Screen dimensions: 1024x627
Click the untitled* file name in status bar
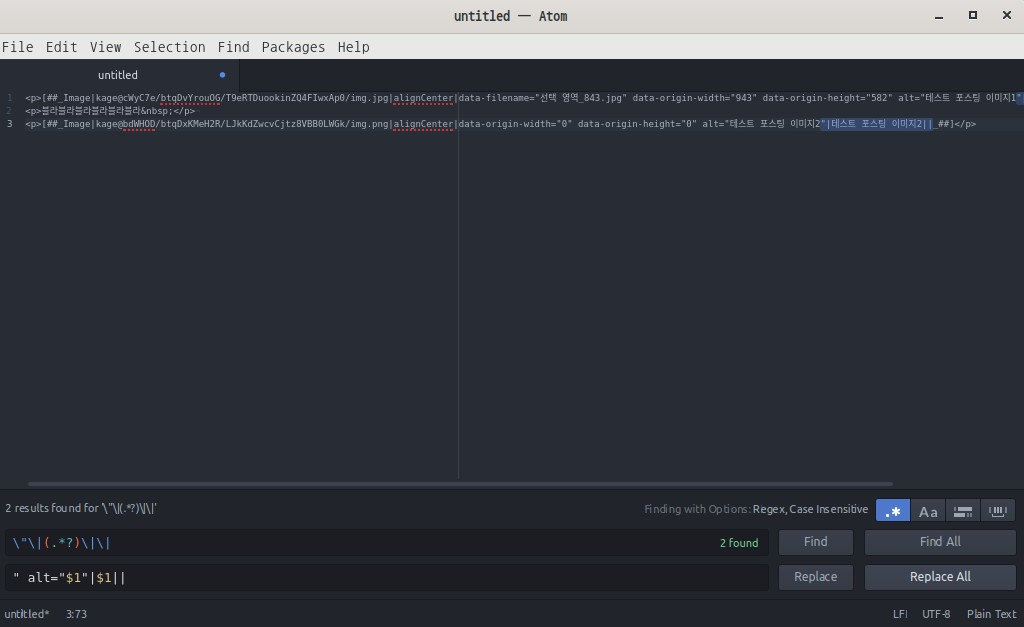coord(27,614)
